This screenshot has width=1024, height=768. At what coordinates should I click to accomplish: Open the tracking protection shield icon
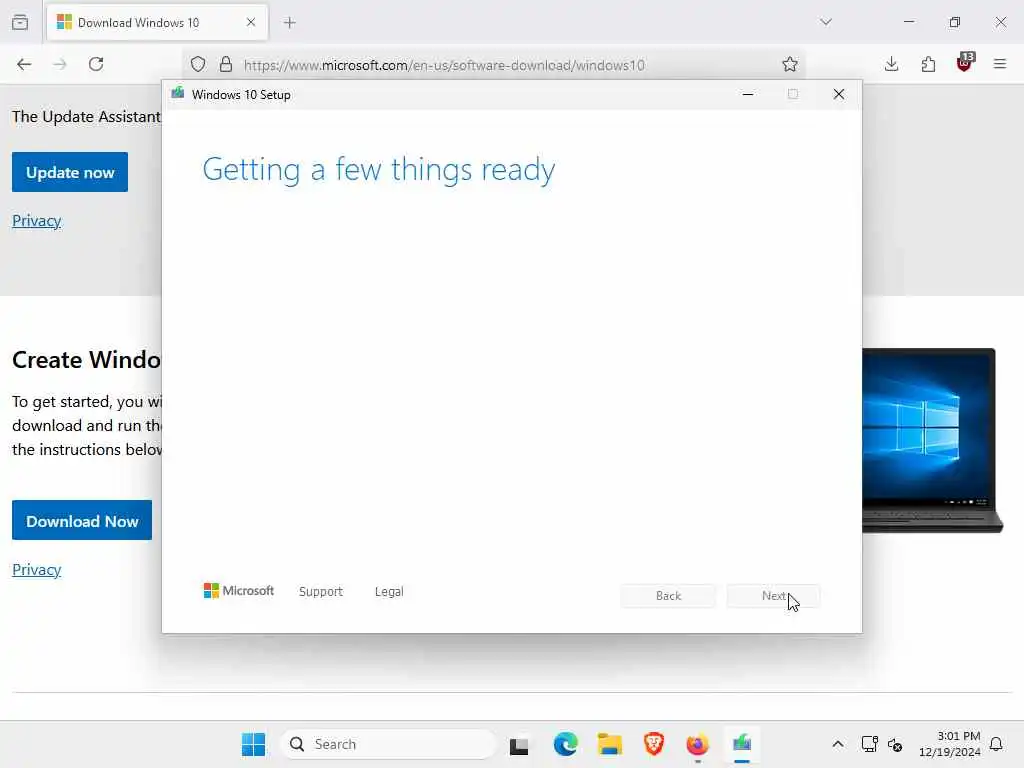(198, 64)
